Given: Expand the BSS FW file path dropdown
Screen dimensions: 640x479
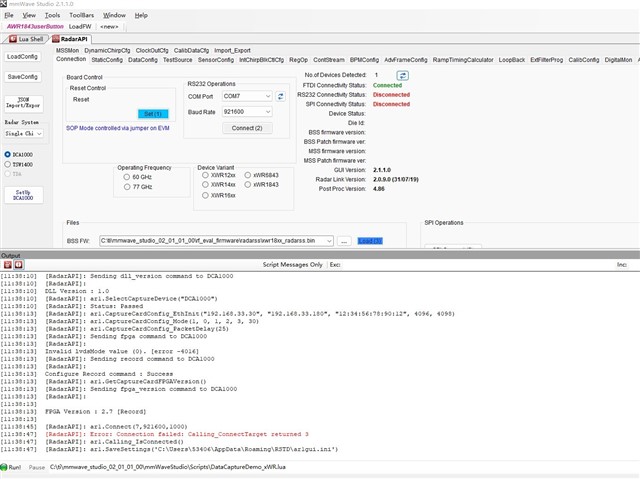Looking at the screenshot, I should pyautogui.click(x=329, y=241).
